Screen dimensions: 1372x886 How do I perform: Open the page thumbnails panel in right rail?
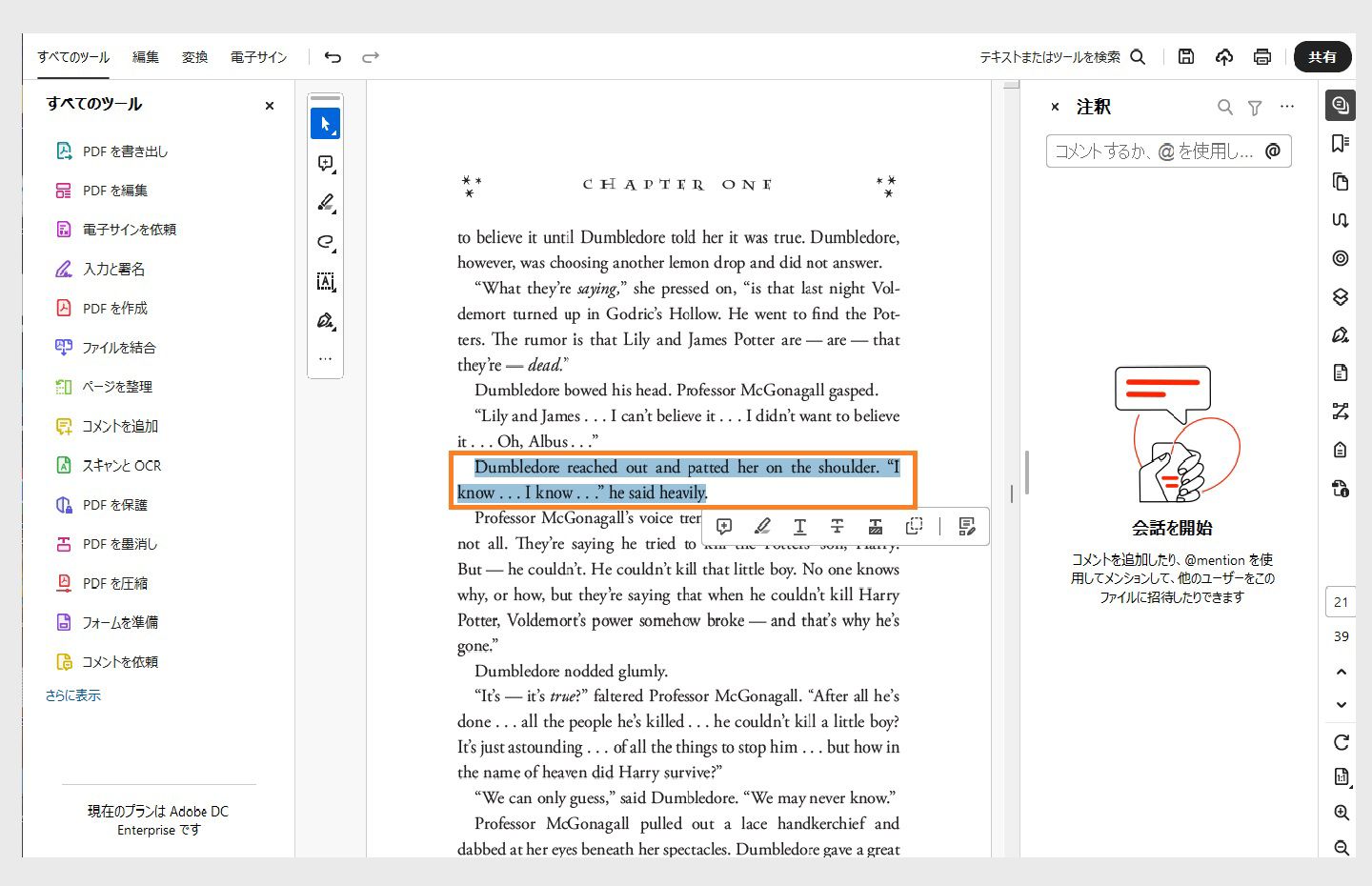1341,182
